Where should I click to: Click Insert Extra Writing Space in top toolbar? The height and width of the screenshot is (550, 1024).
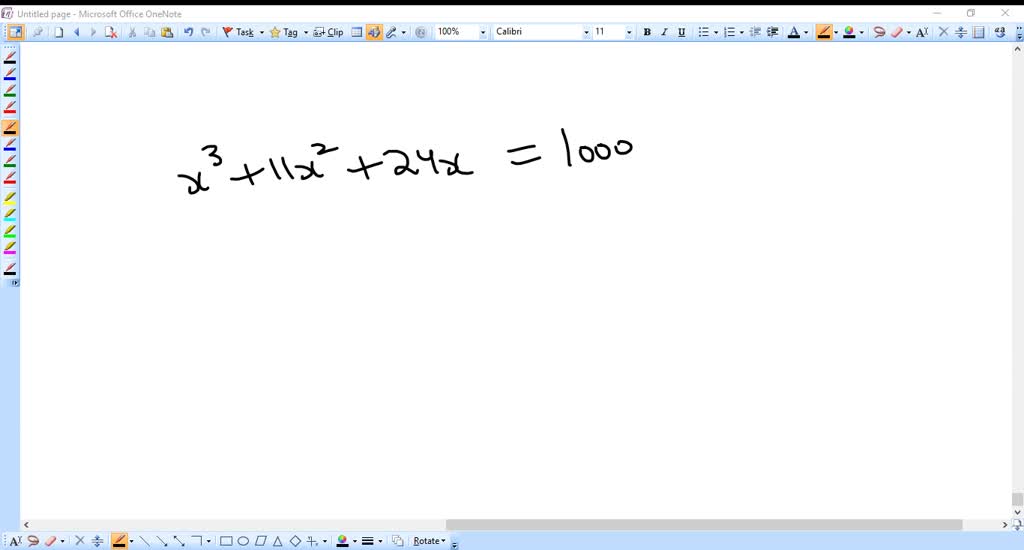pos(961,32)
